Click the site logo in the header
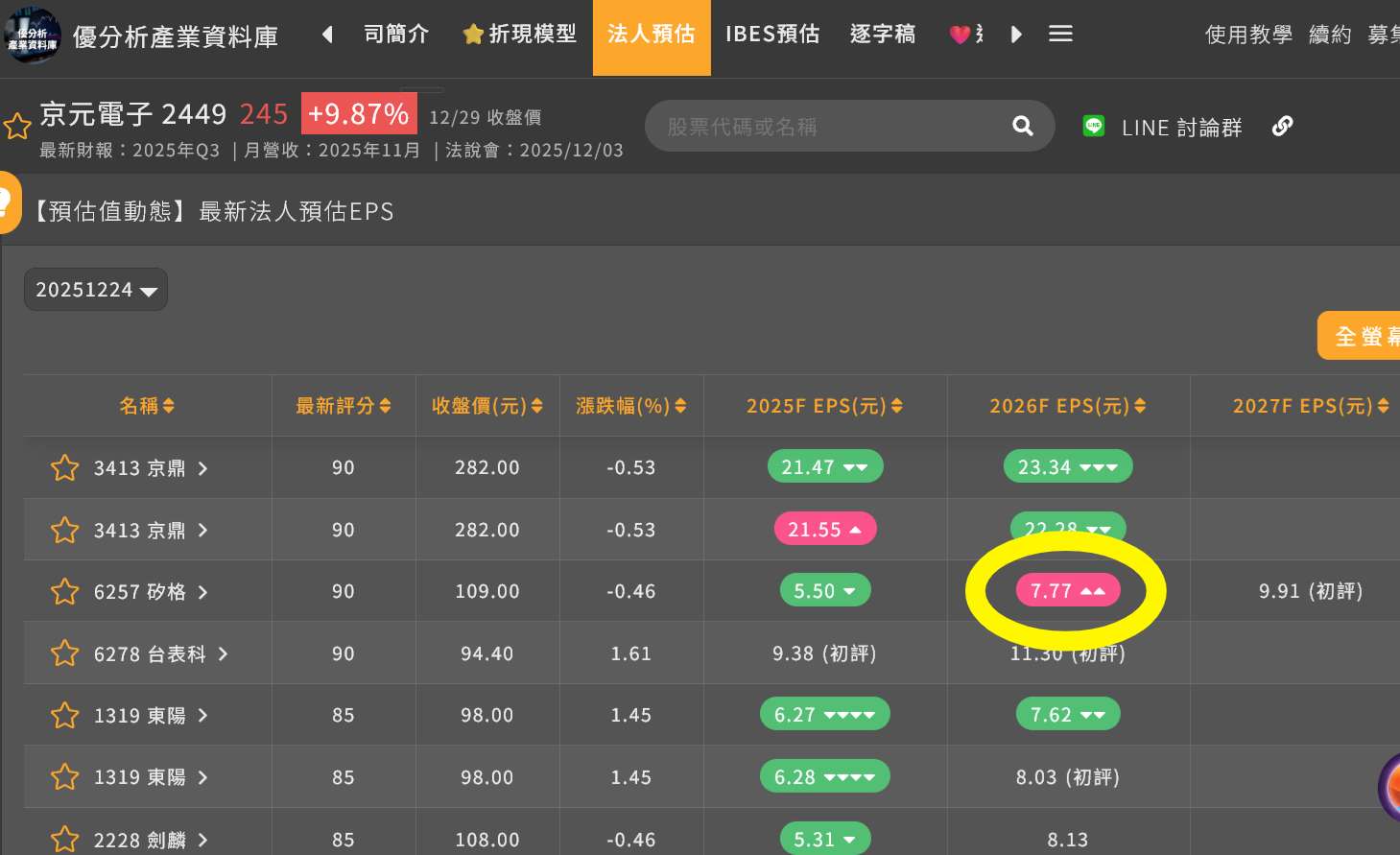Screen dimensions: 1400x855 32,36
